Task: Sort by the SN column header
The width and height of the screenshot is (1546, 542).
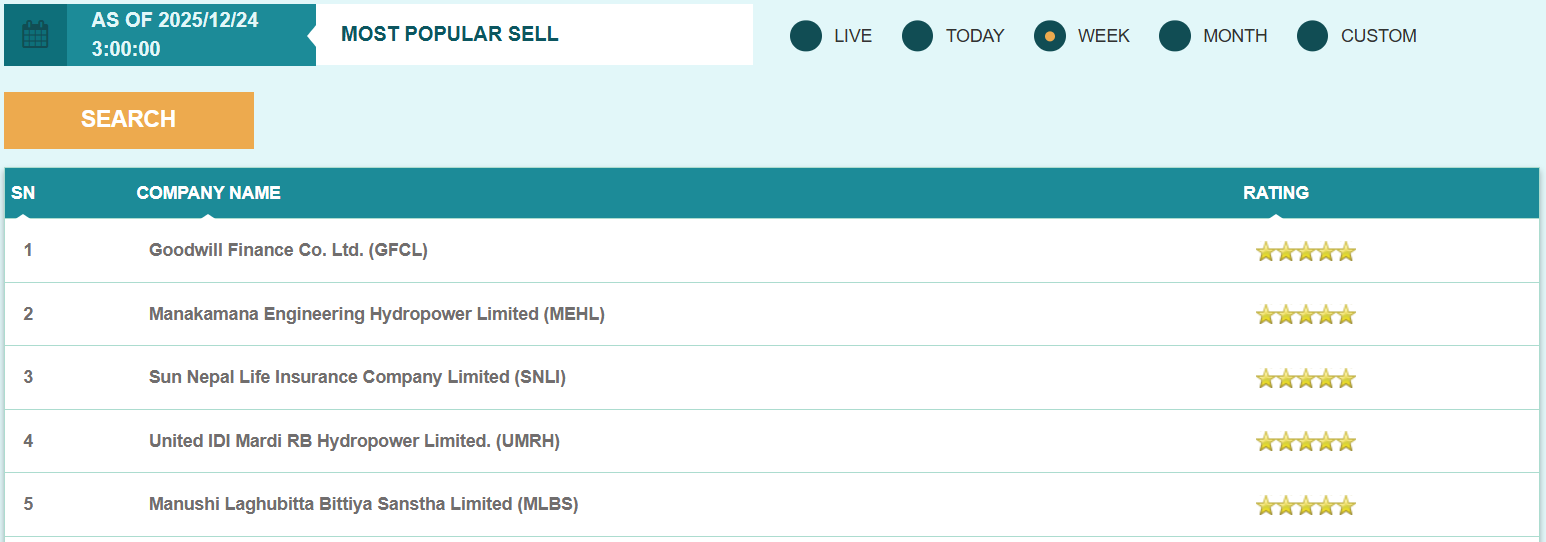Action: coord(23,193)
